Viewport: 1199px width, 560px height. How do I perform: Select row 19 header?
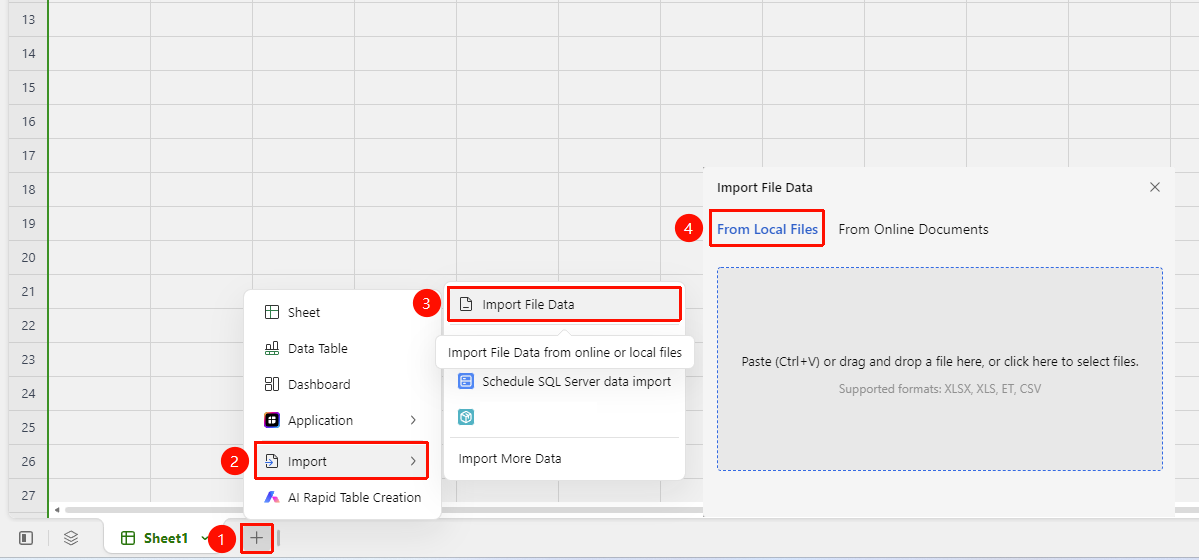[28, 223]
